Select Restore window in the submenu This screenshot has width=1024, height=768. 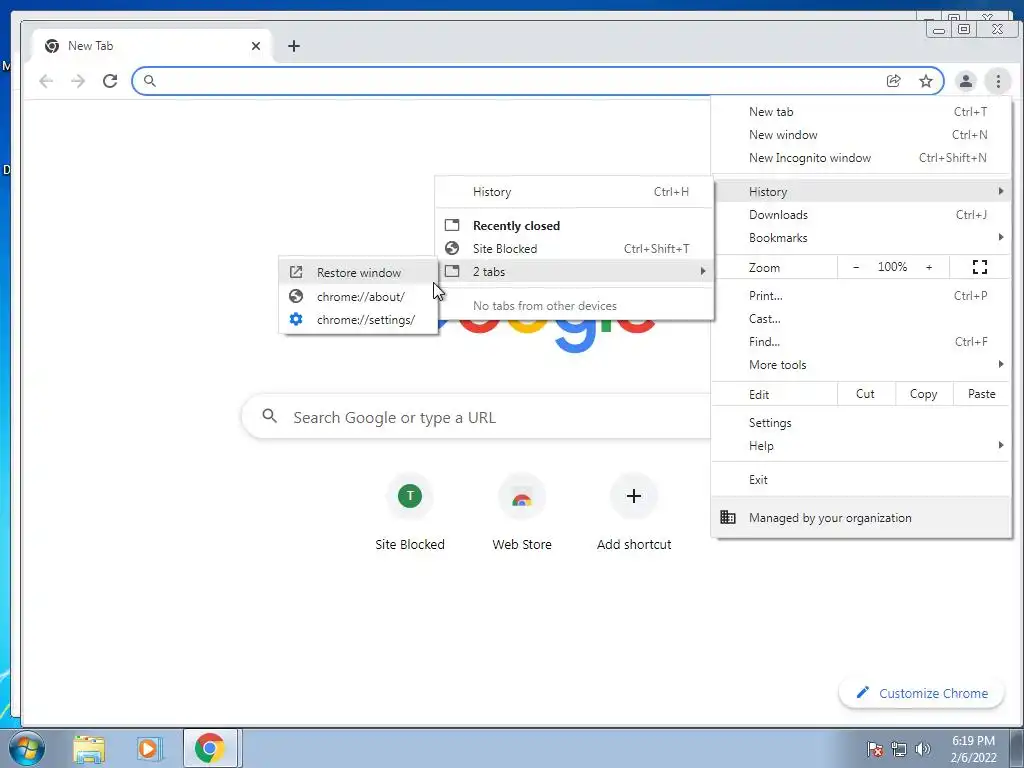(359, 272)
